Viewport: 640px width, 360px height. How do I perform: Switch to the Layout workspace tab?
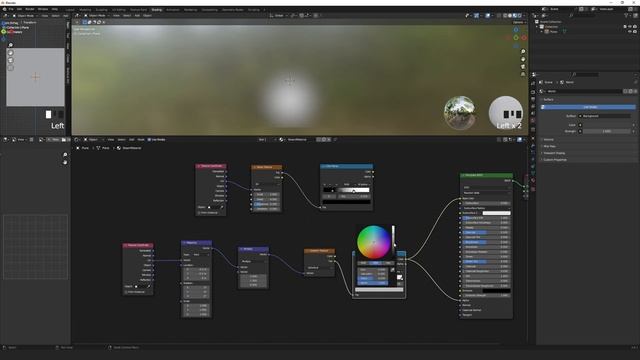tap(70, 9)
